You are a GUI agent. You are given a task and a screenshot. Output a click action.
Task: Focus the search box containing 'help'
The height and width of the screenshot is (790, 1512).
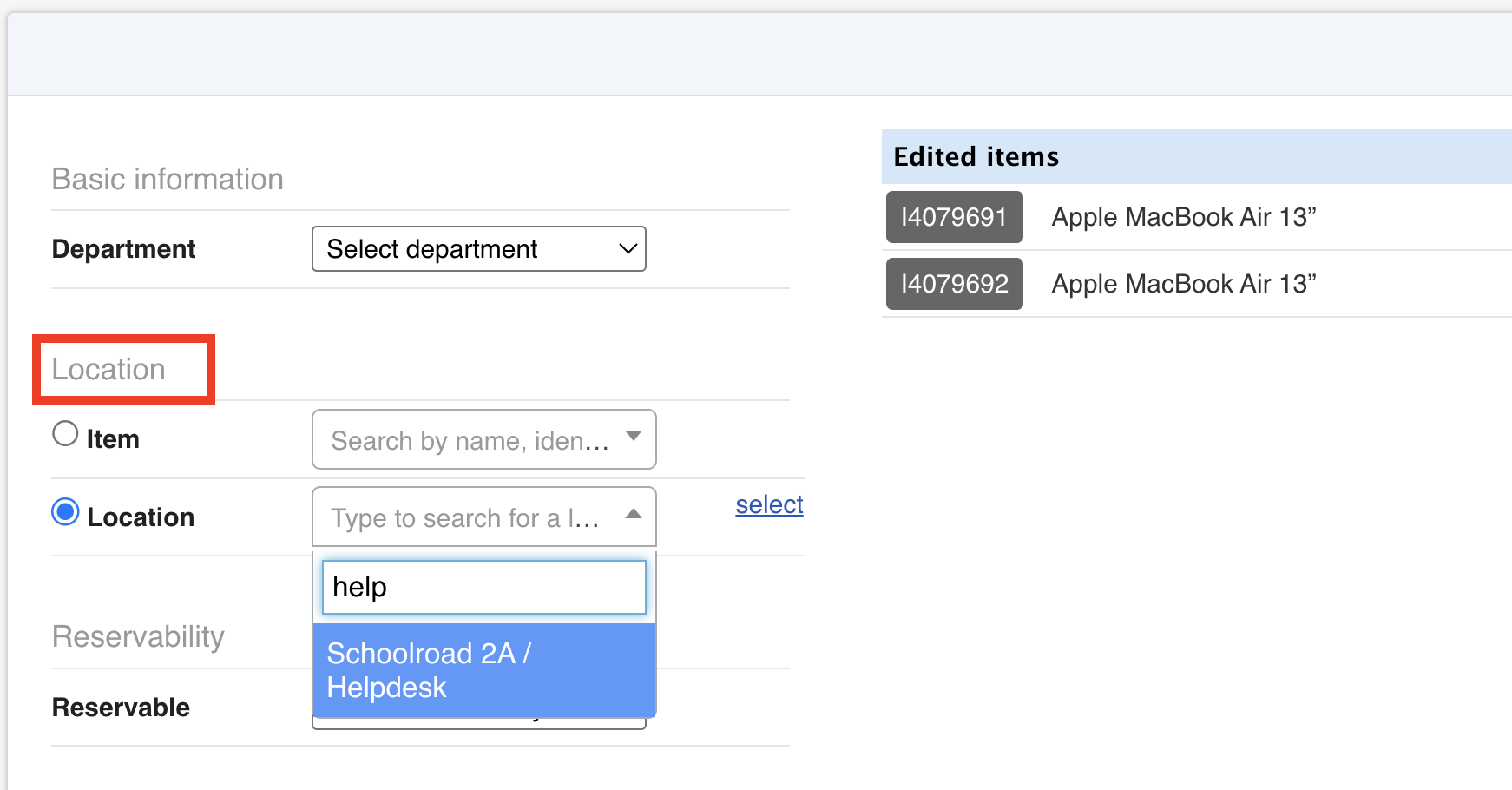[483, 588]
